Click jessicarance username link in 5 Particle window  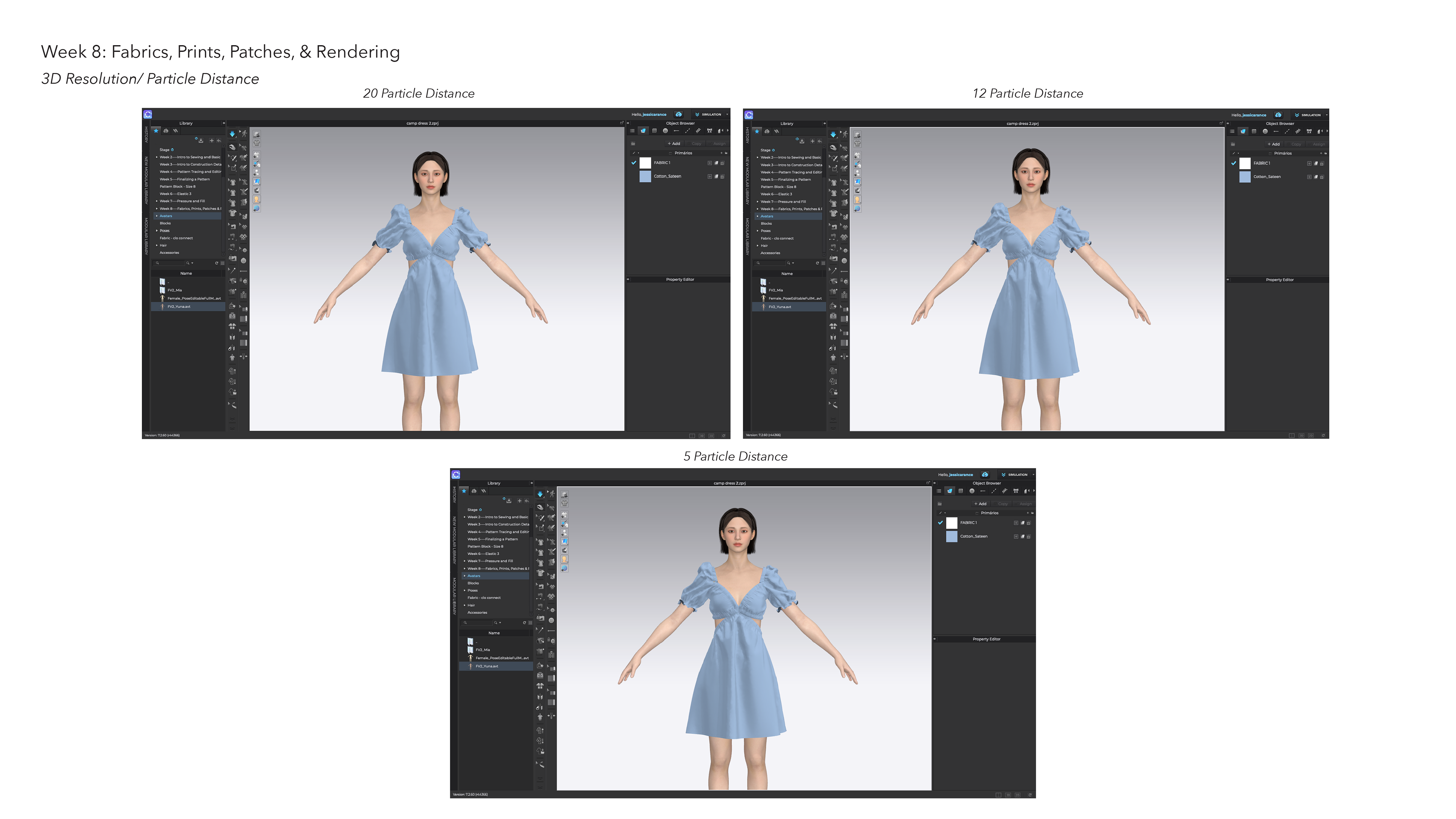click(x=961, y=475)
